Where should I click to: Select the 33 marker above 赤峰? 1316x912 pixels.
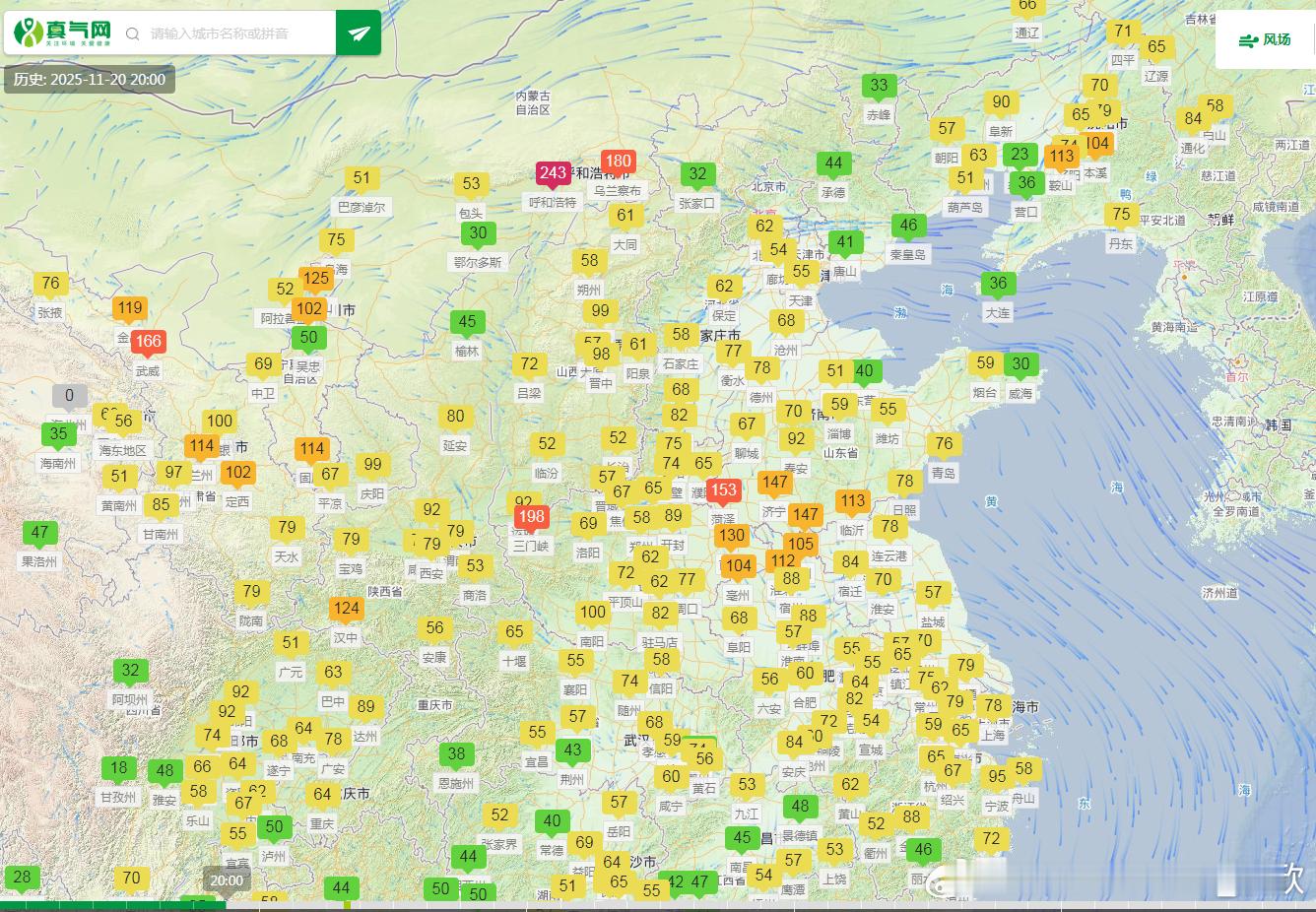coord(879,86)
